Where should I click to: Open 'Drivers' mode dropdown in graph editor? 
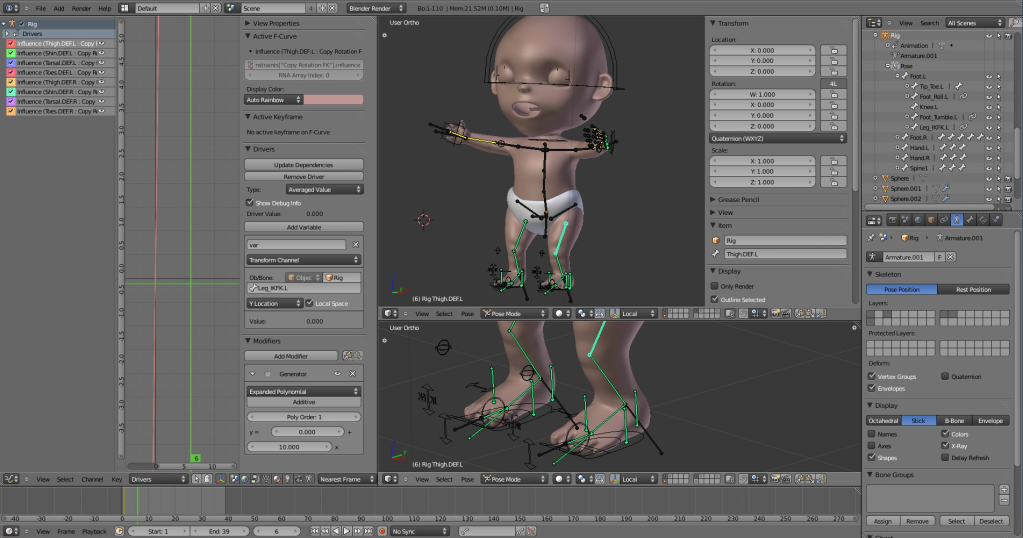coord(159,479)
